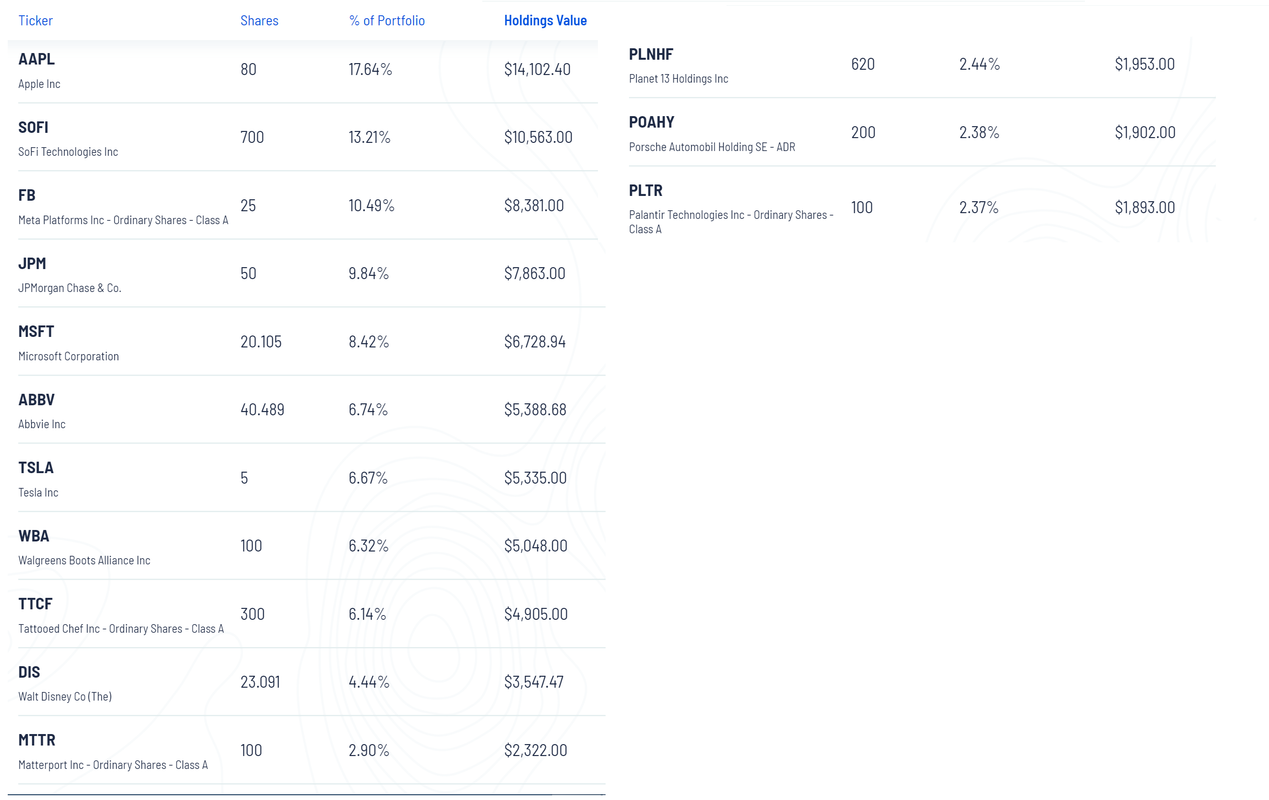The image size is (1269, 800).
Task: Click the Abbvie Inc name
Action: (42, 424)
